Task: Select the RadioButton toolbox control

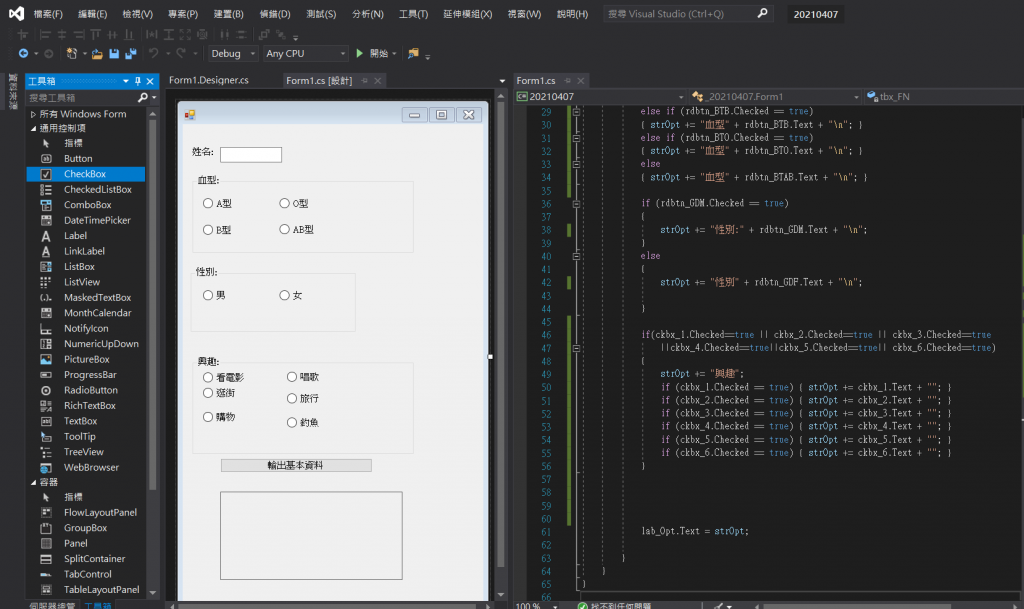Action: (90, 390)
